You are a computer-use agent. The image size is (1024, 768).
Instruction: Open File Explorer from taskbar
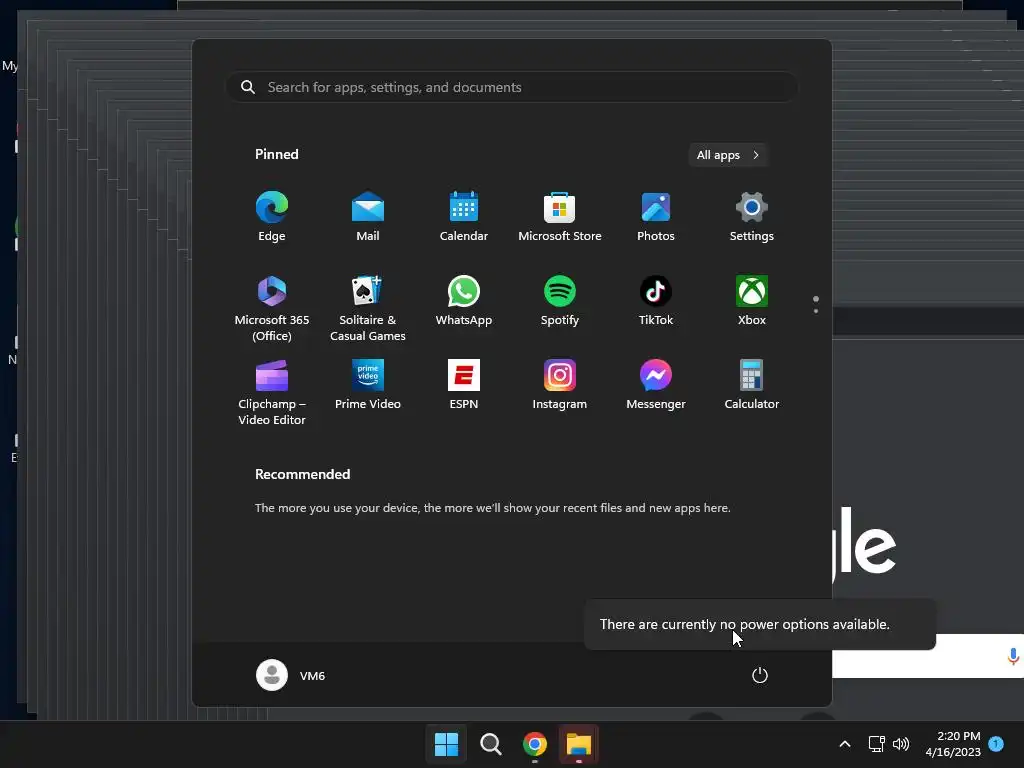tap(579, 744)
